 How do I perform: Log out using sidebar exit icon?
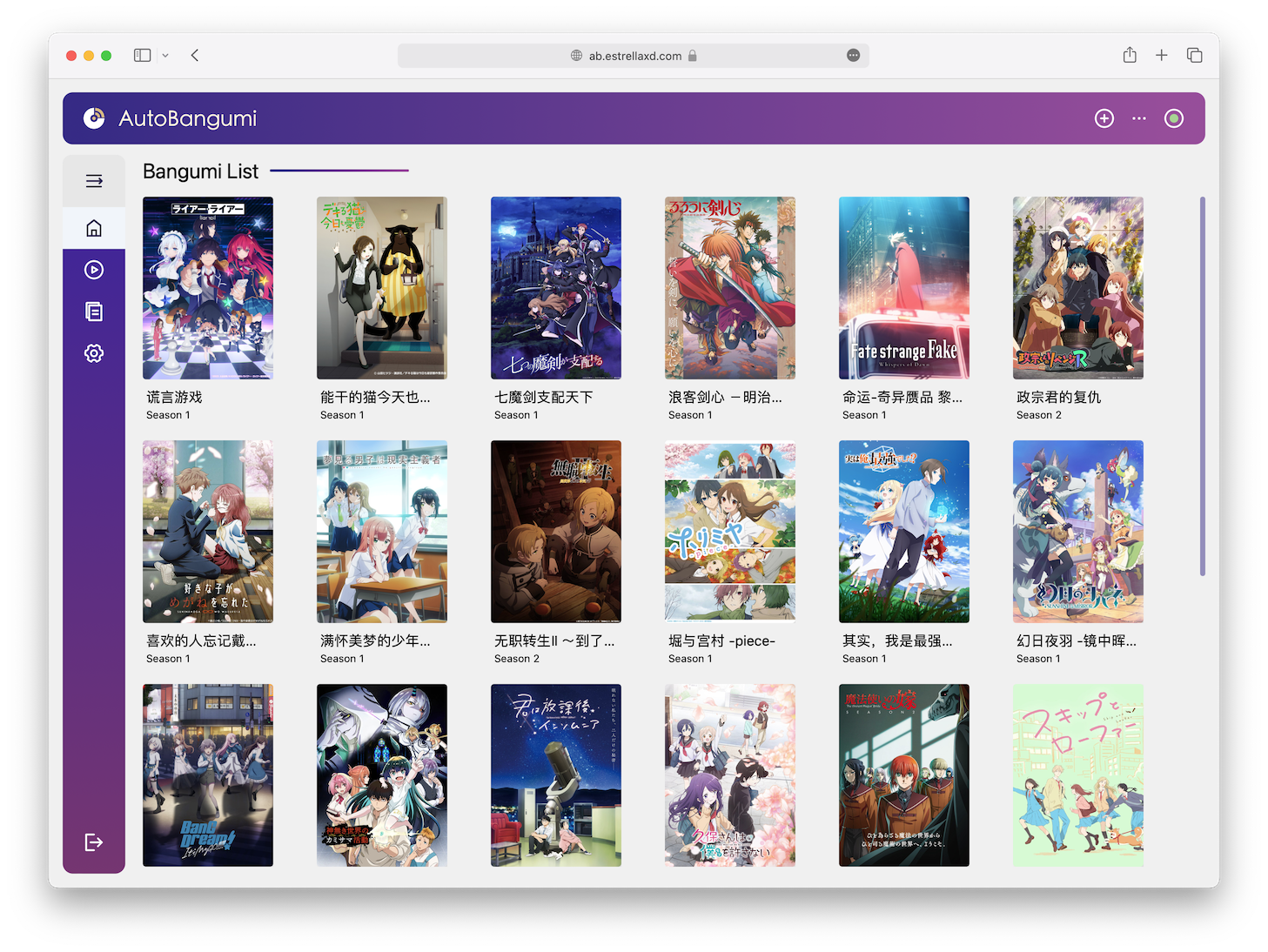(94, 841)
